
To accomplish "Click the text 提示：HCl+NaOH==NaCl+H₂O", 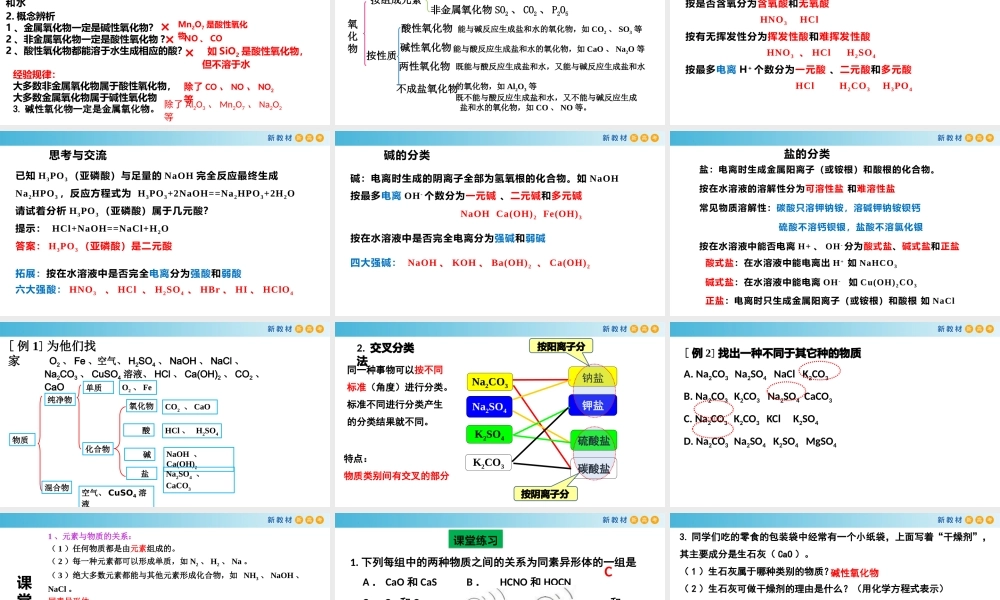I will tap(92, 228).
